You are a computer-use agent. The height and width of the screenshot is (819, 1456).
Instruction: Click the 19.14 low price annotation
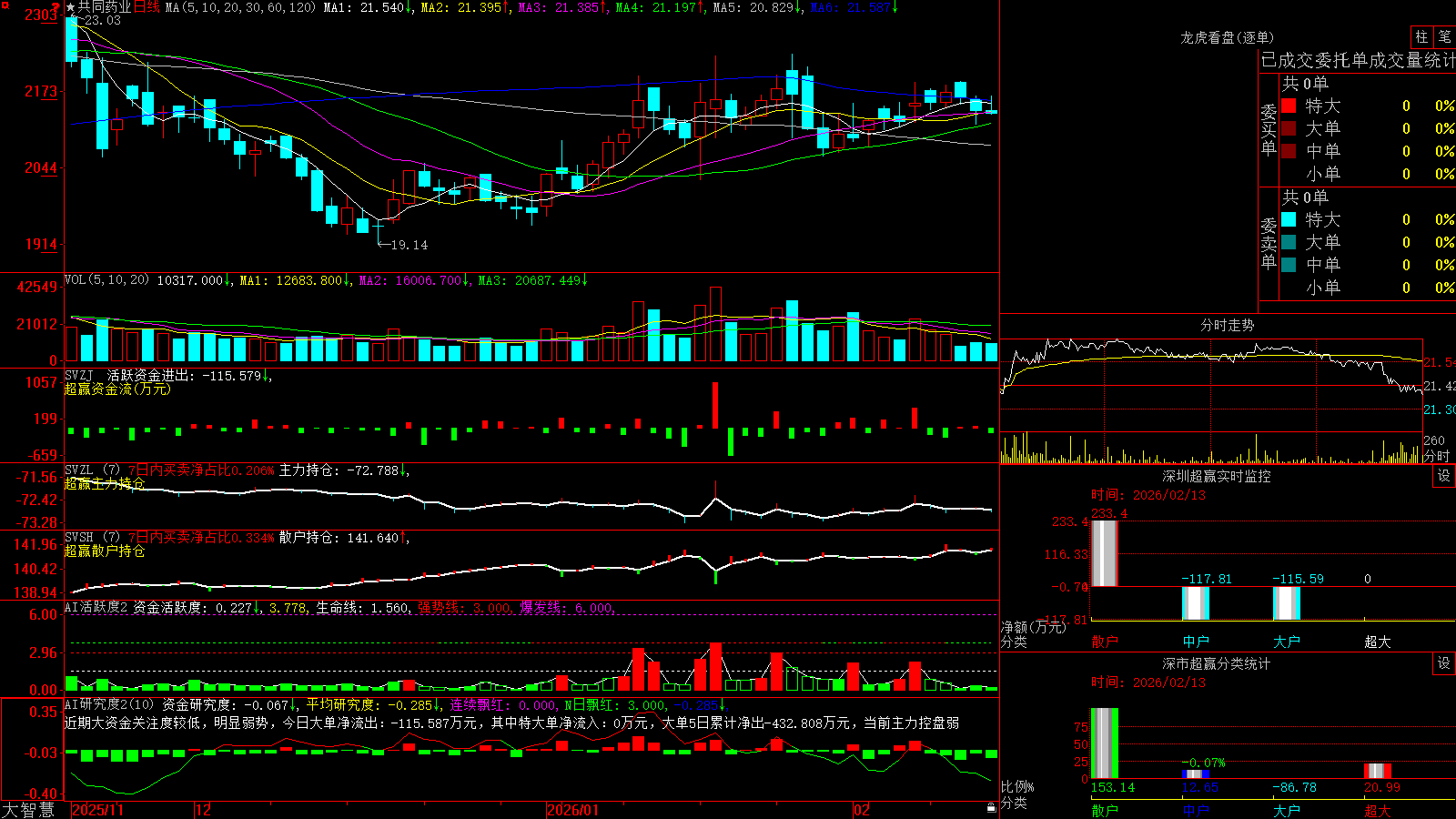[409, 245]
